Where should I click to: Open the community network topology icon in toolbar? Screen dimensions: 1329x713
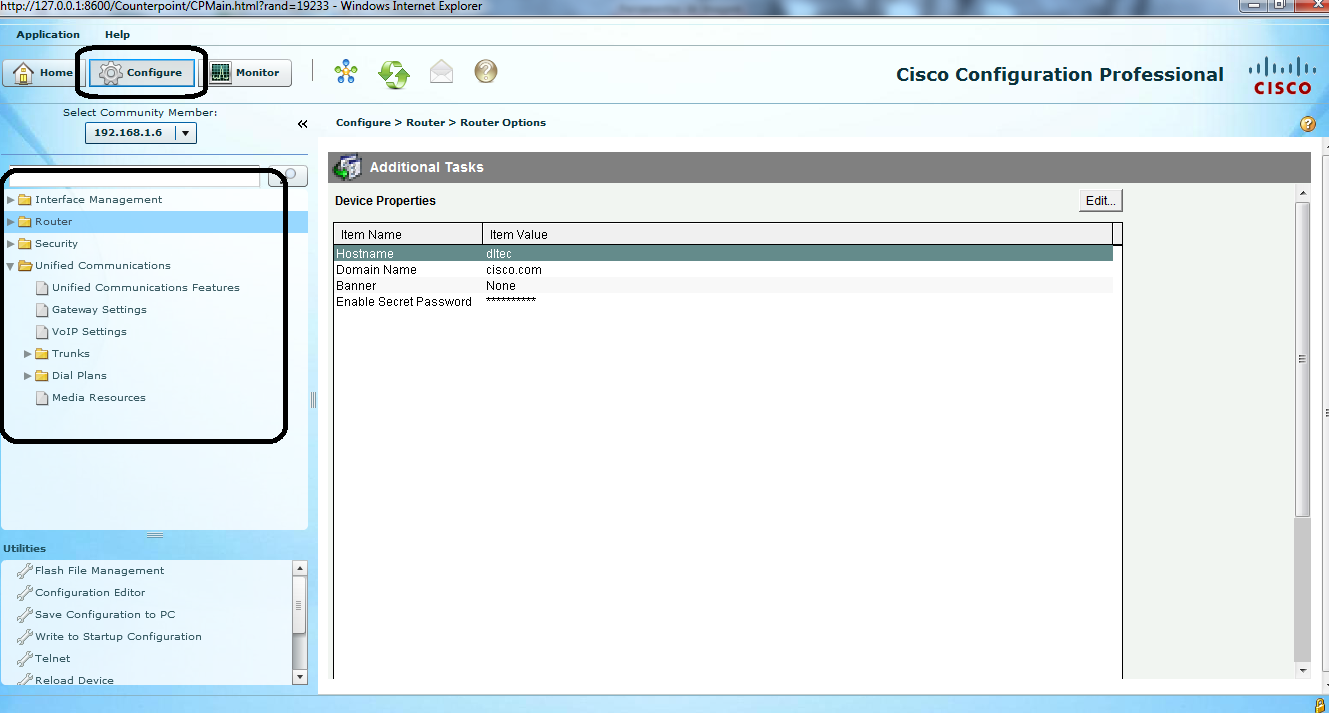(346, 72)
